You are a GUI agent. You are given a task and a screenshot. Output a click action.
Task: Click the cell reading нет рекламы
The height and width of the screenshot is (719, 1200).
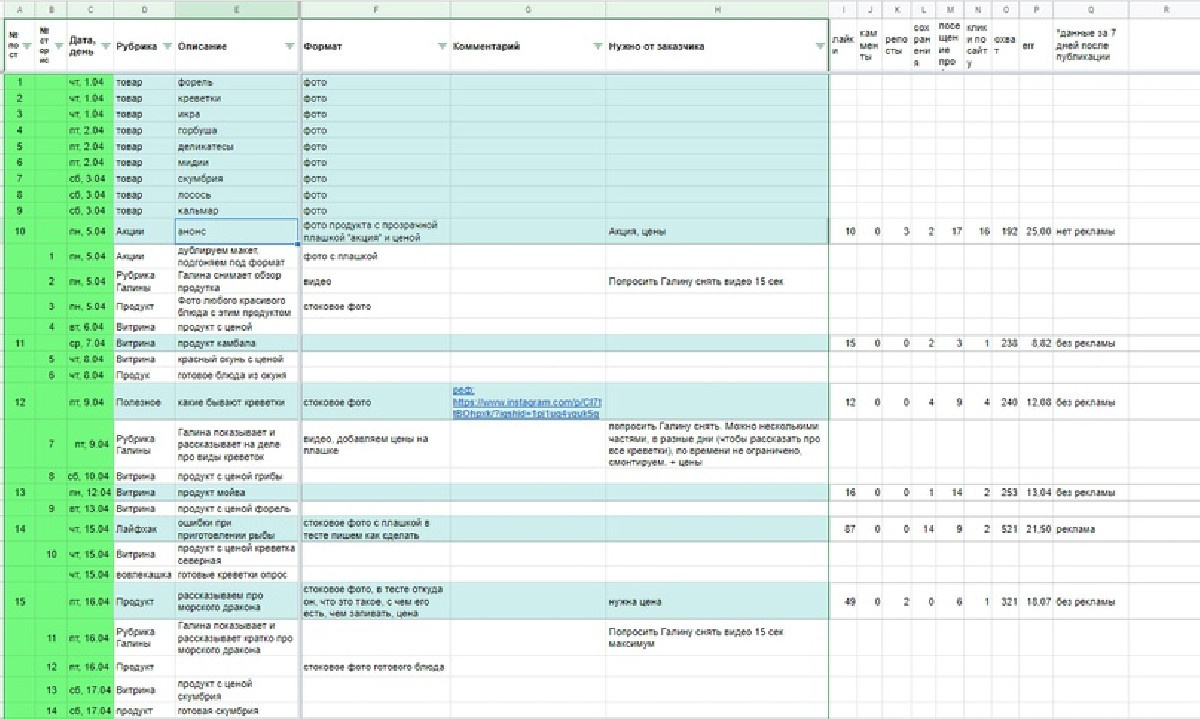1093,231
